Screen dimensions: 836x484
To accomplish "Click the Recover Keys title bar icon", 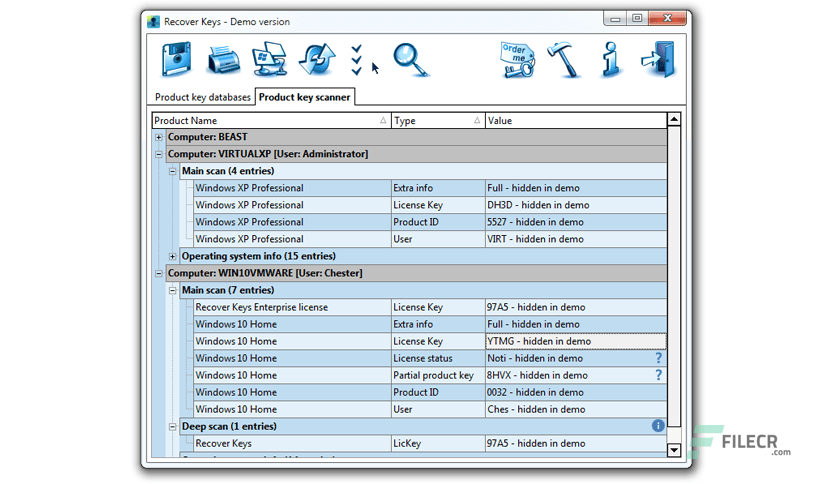I will click(154, 22).
